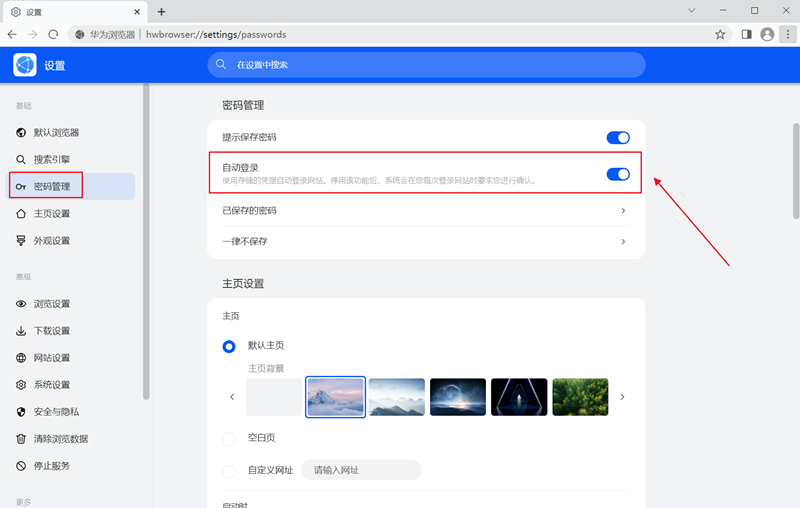
Task: Show next homepage backgrounds with right arrow
Action: pyautogui.click(x=622, y=397)
